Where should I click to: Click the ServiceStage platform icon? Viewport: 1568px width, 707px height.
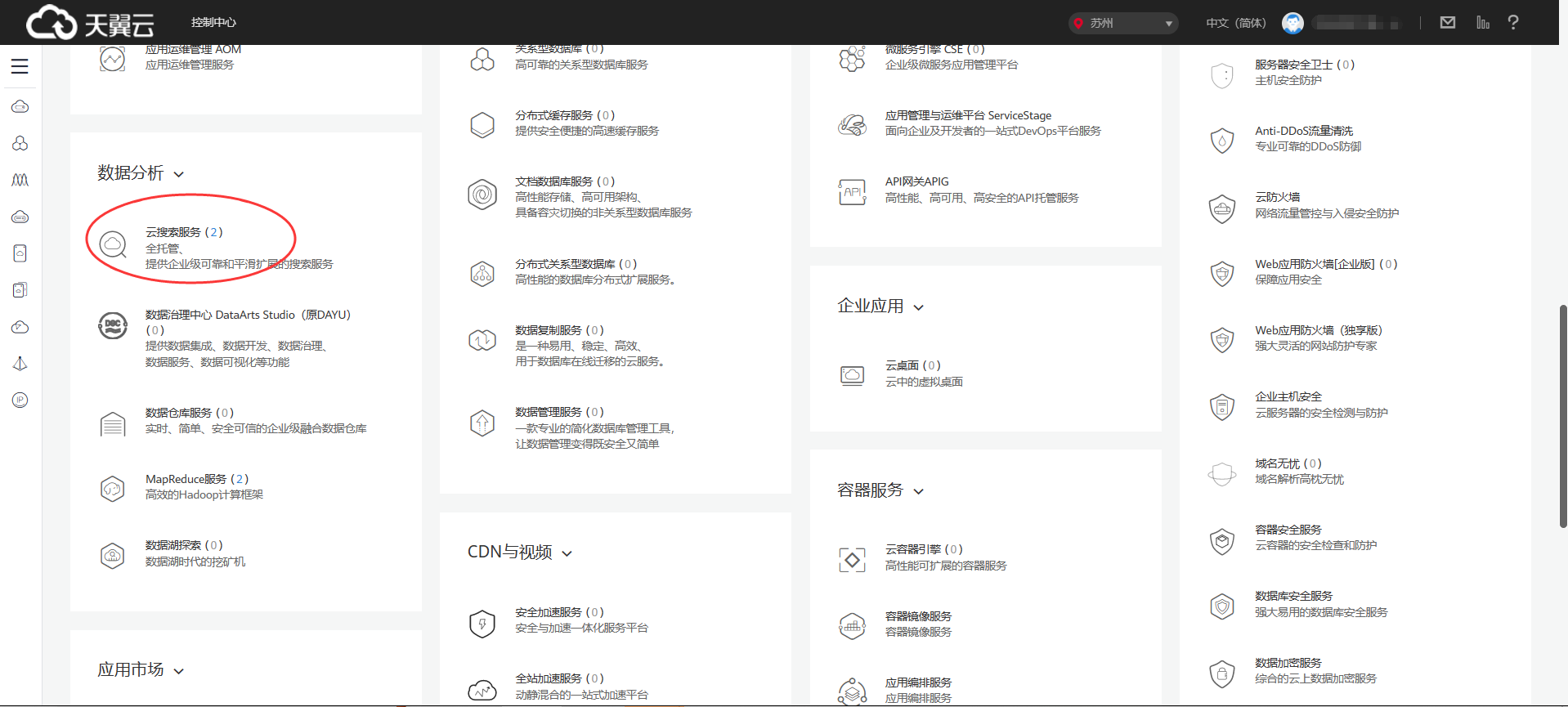[x=852, y=125]
